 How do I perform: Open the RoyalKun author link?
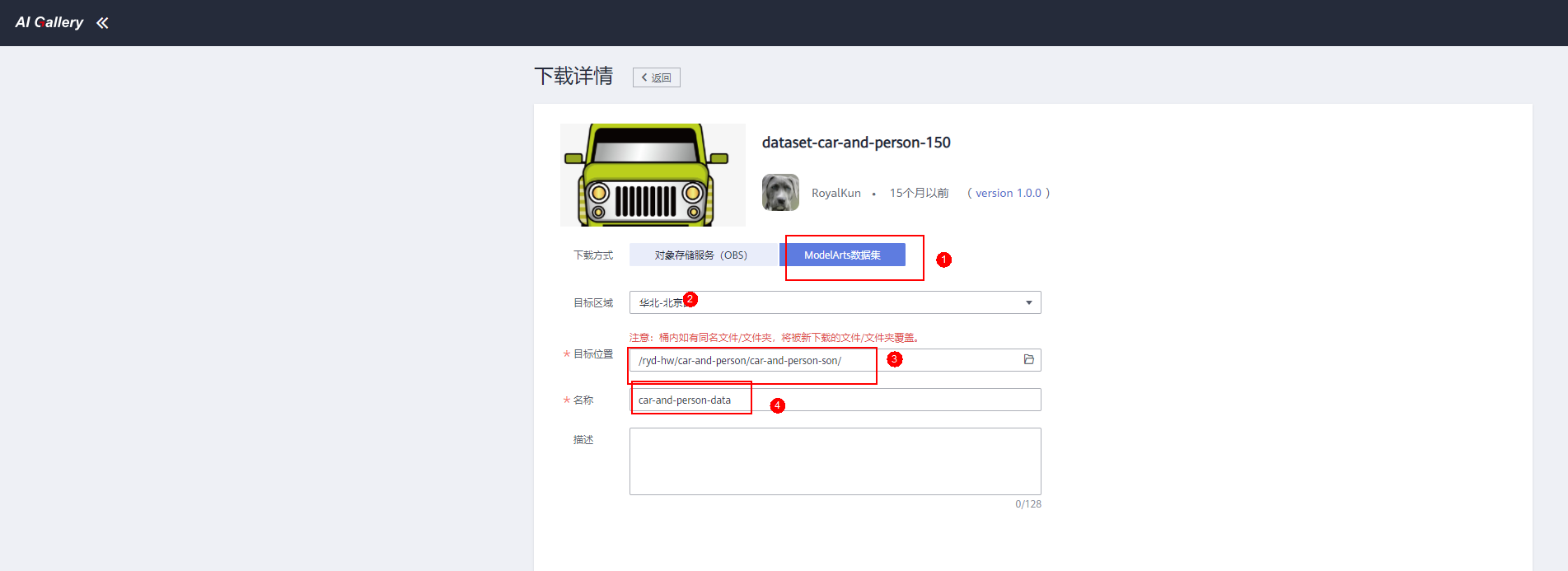(835, 193)
